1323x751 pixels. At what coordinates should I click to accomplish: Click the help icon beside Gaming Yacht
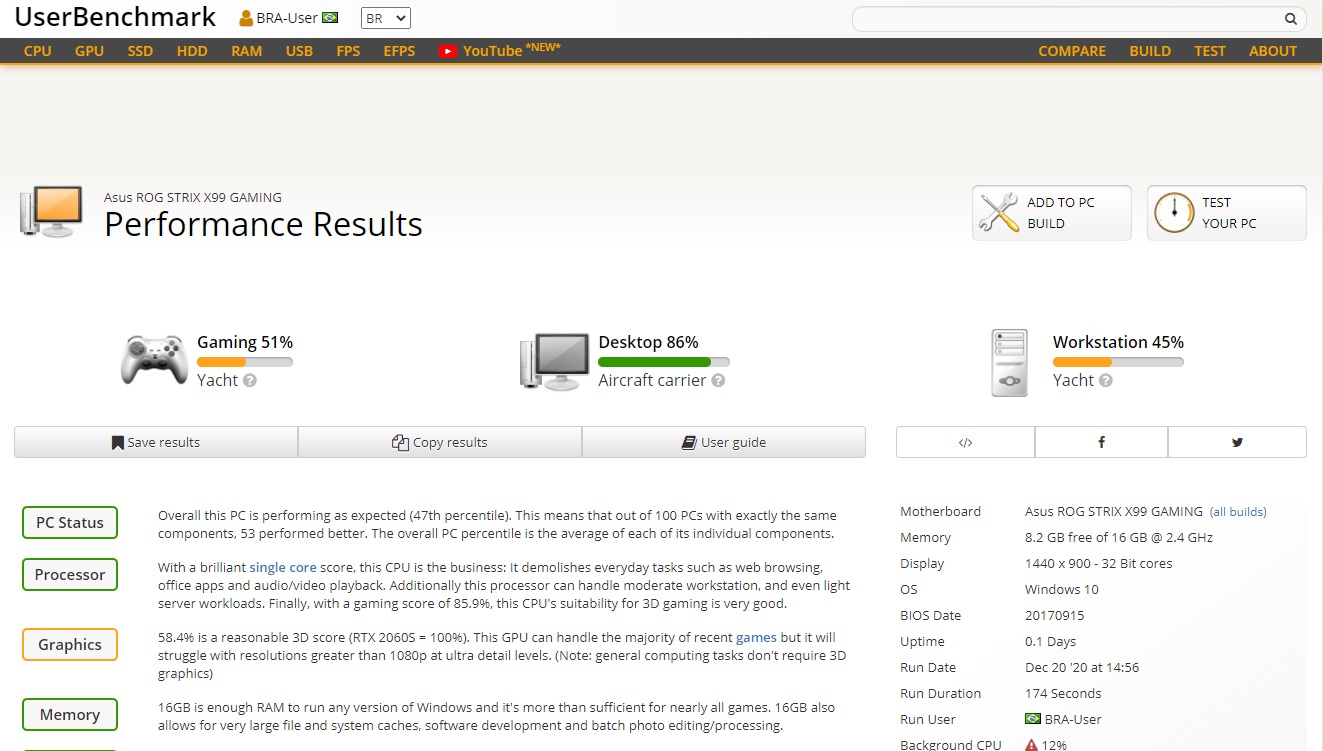click(250, 381)
